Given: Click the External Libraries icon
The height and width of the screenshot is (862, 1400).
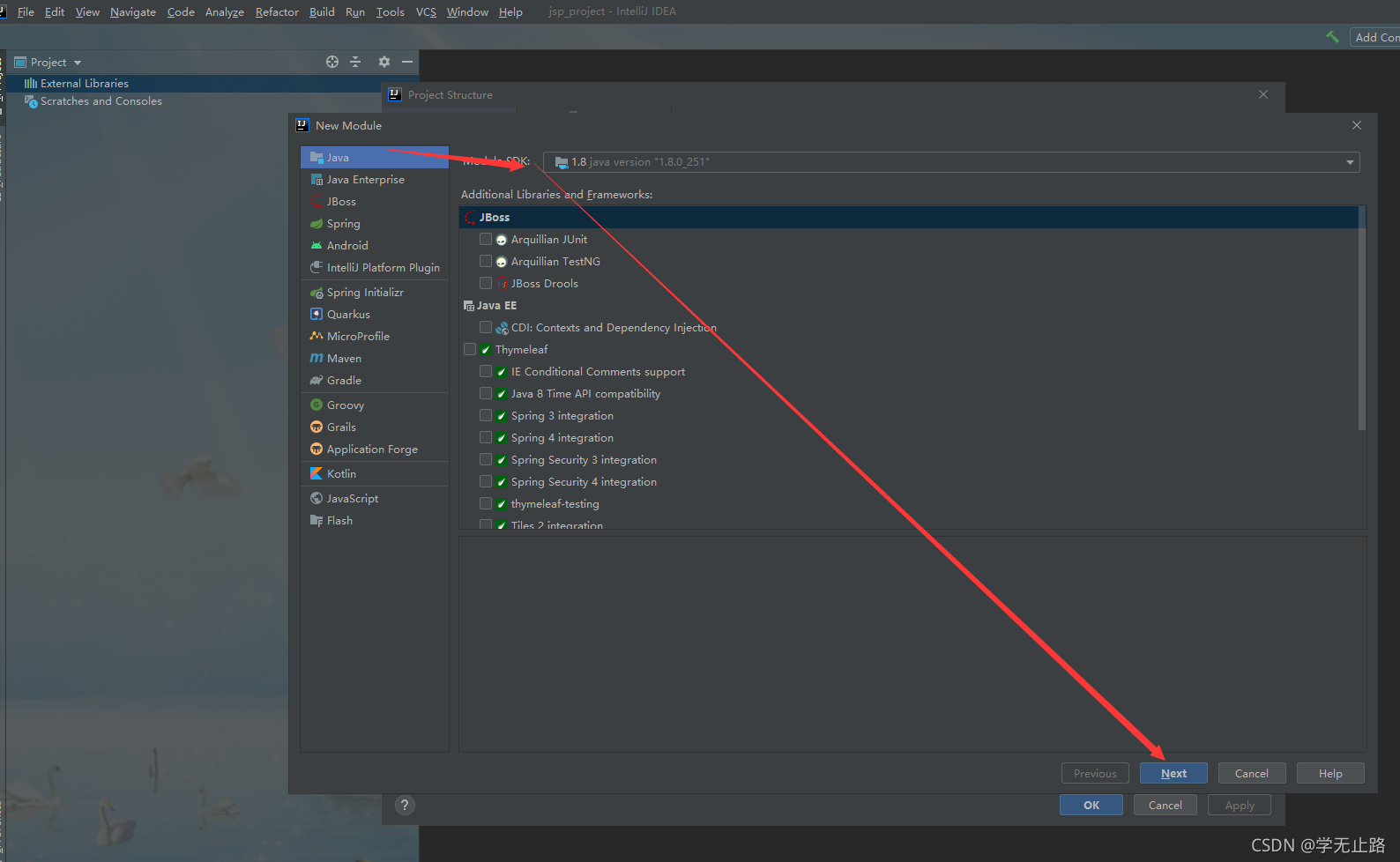Looking at the screenshot, I should pos(31,83).
